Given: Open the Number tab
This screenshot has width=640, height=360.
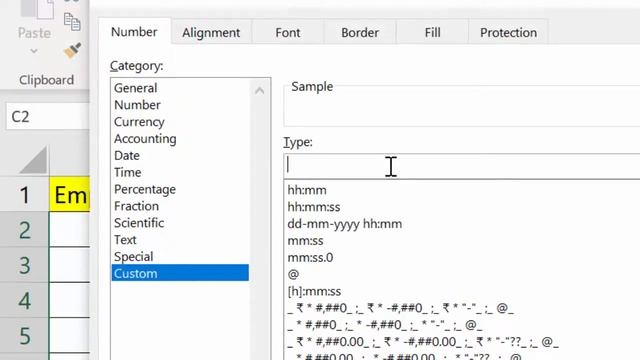Looking at the screenshot, I should [134, 32].
